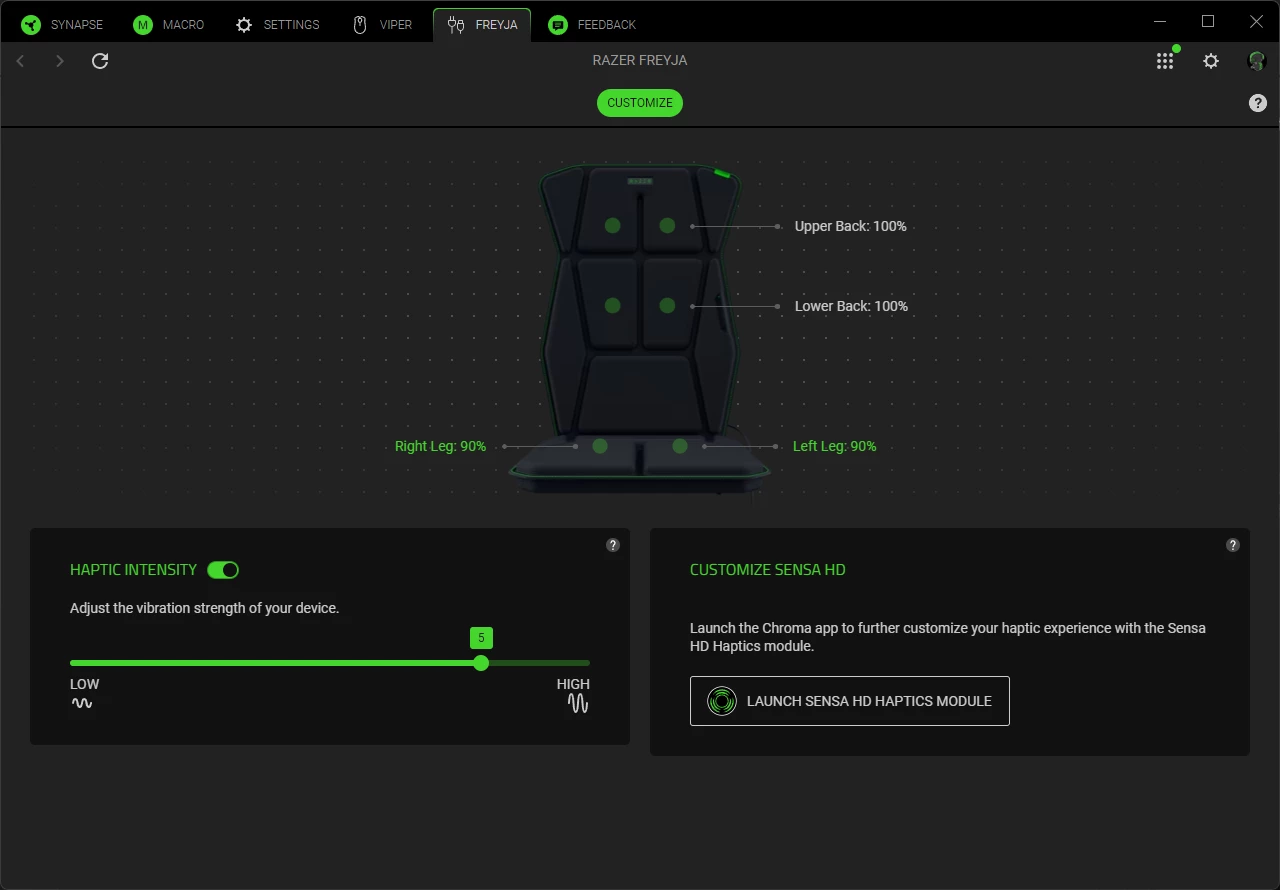Click the RAZER FREYJA title
Viewport: 1280px width, 890px height.
pos(640,60)
